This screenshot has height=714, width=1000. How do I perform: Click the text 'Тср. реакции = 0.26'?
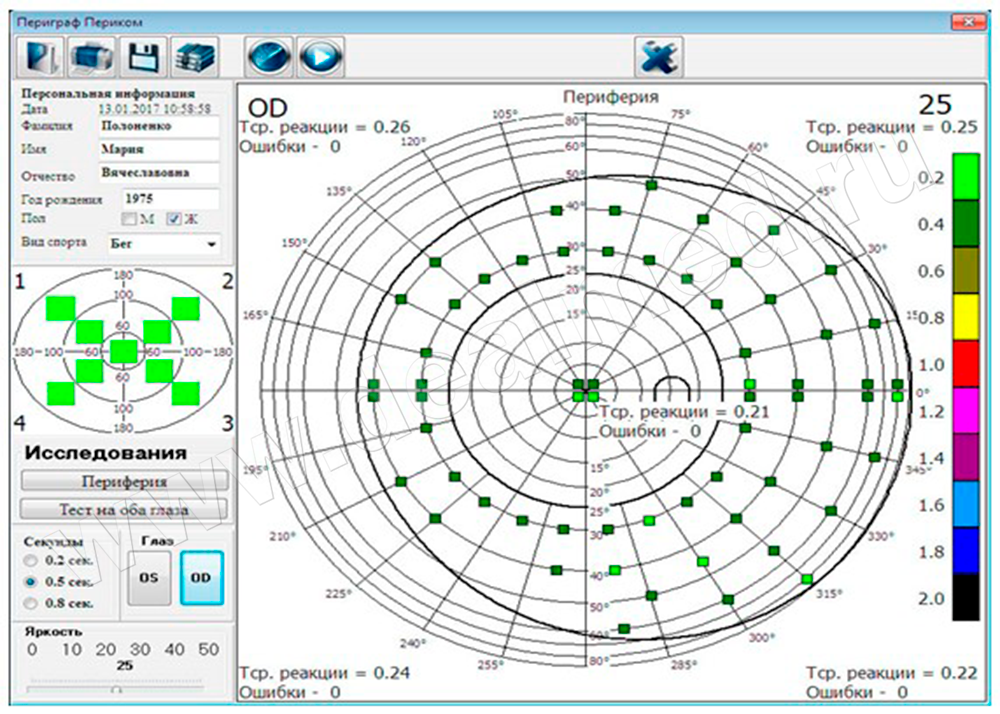coord(325,127)
